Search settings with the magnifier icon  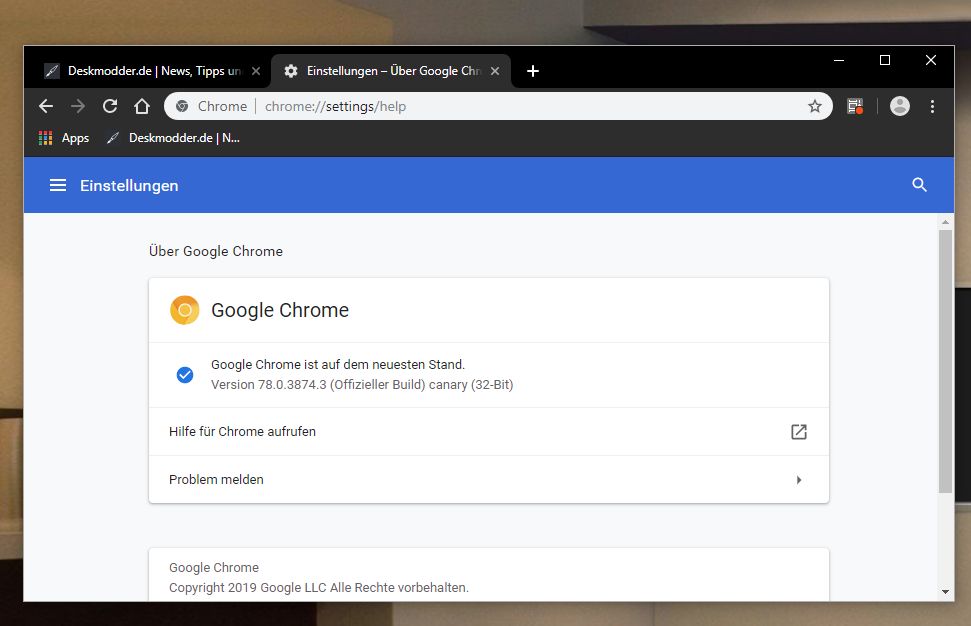pos(920,185)
